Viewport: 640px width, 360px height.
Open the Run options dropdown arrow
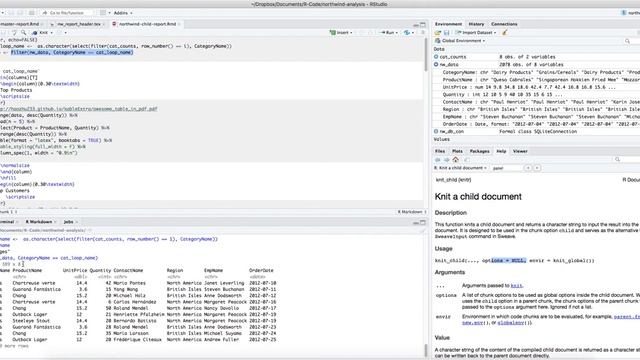(x=397, y=33)
